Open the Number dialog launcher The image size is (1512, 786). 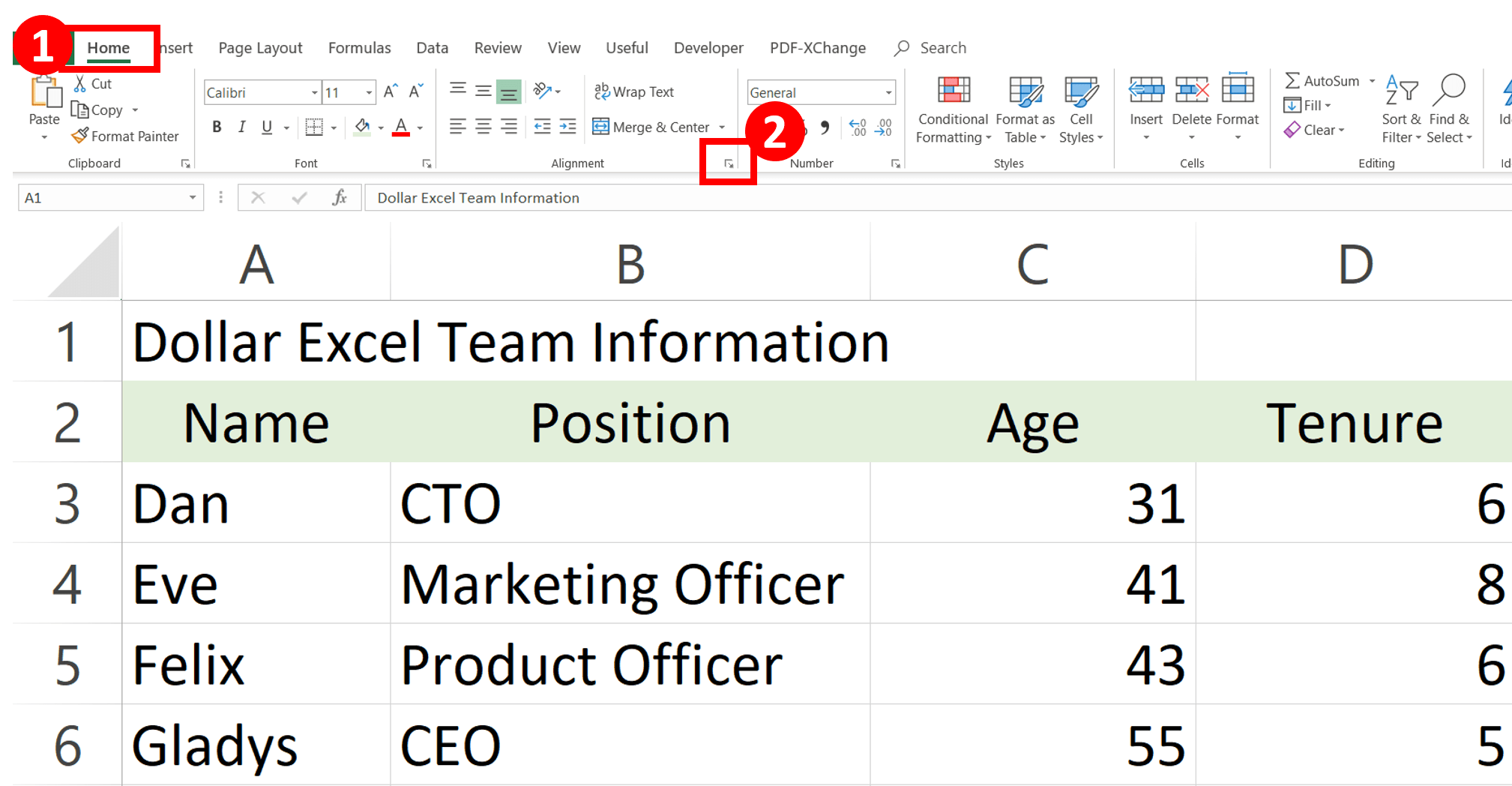click(x=895, y=163)
